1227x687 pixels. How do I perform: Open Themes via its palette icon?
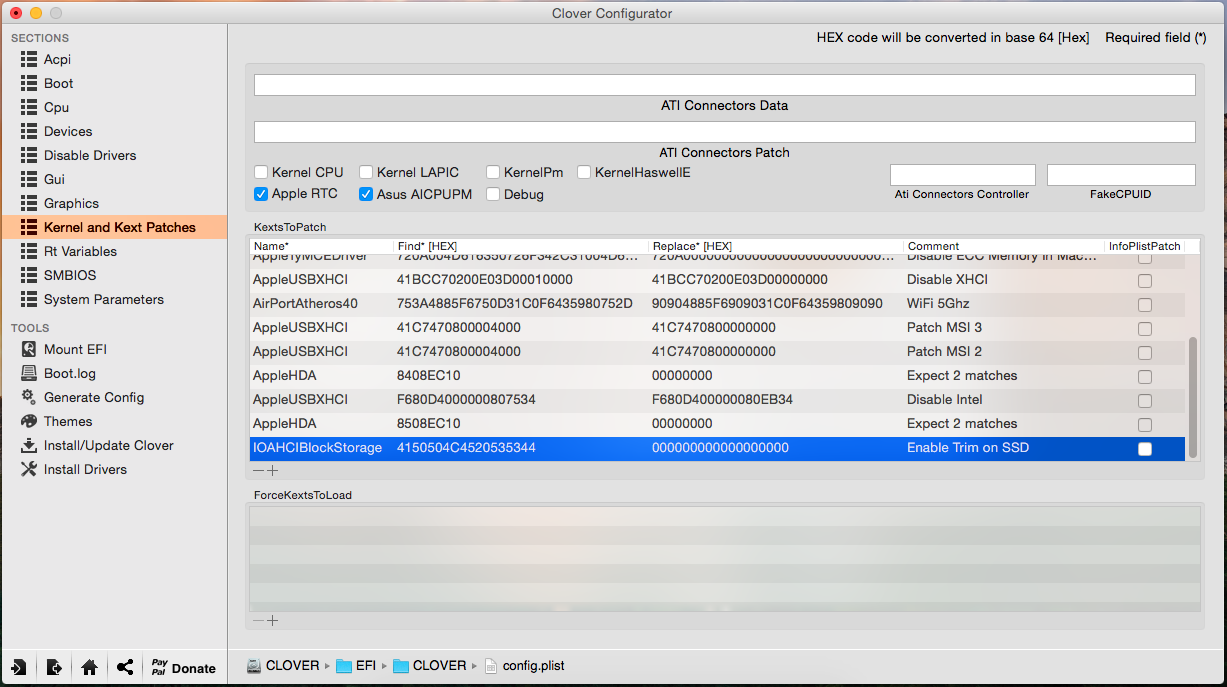28,421
